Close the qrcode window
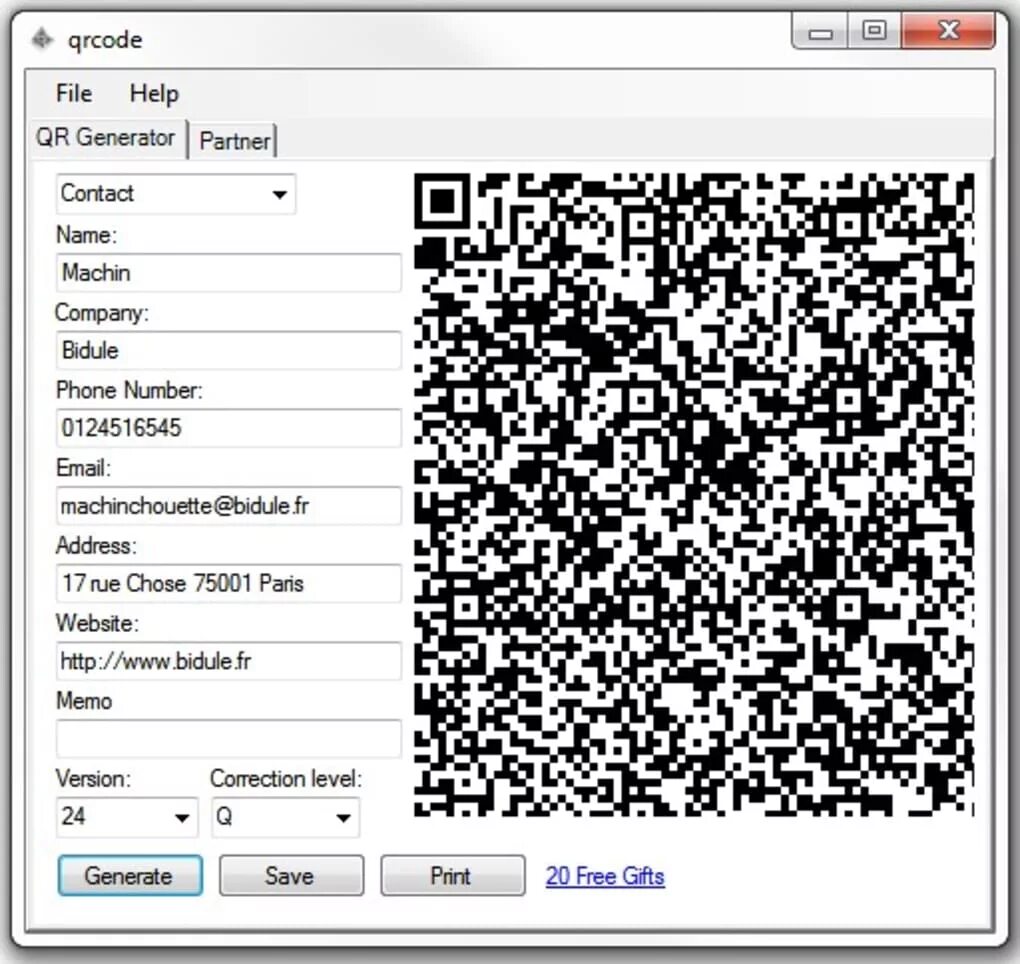Screen dimensions: 1020x964 pyautogui.click(x=948, y=31)
